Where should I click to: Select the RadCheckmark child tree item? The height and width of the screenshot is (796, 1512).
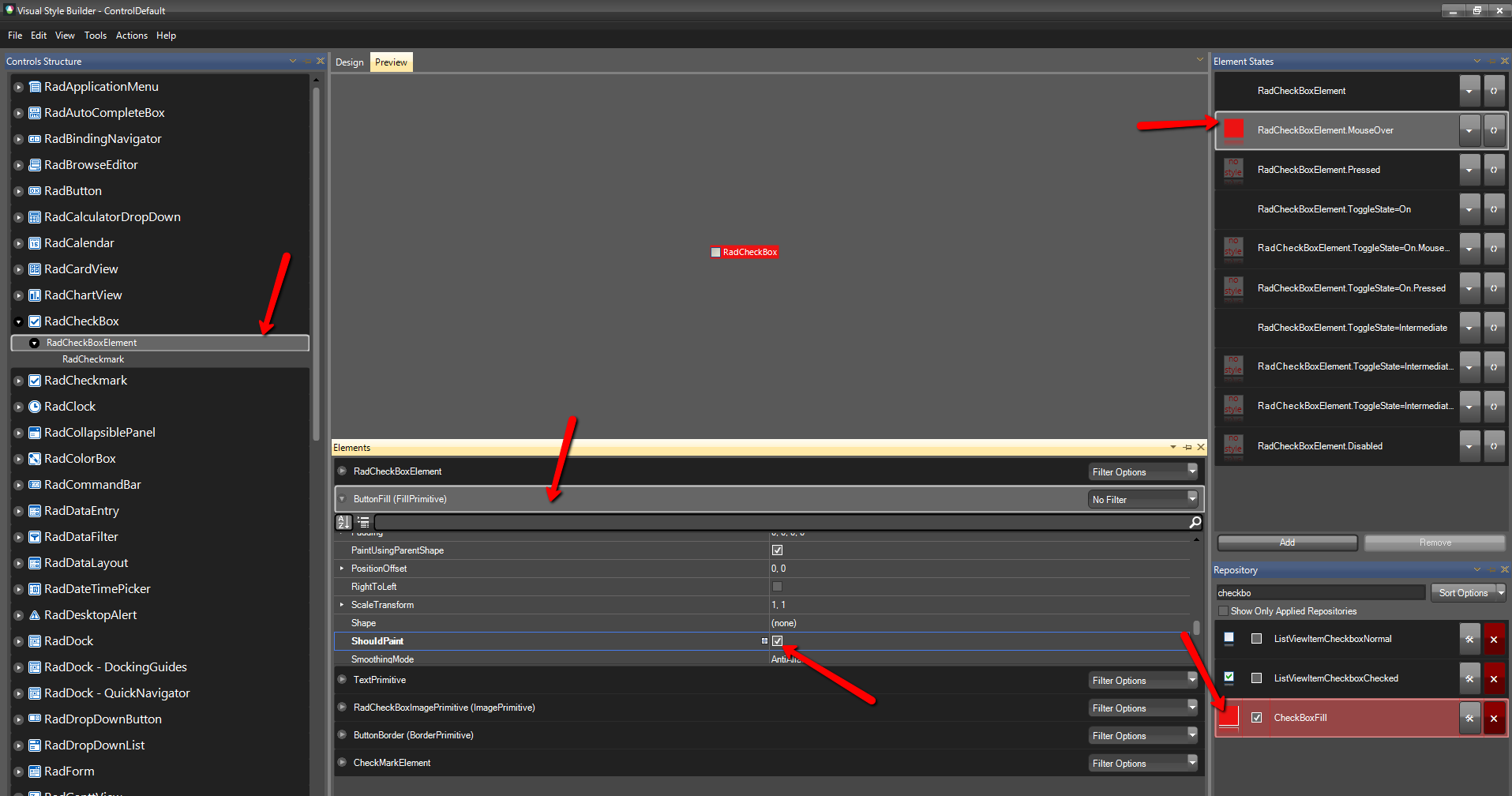point(93,359)
